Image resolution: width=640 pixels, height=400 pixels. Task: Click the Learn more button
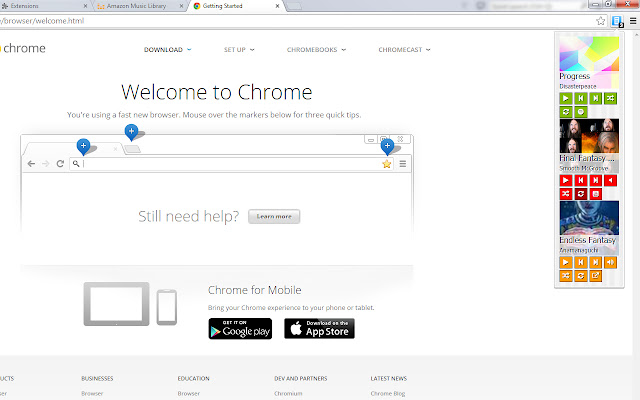click(x=274, y=216)
